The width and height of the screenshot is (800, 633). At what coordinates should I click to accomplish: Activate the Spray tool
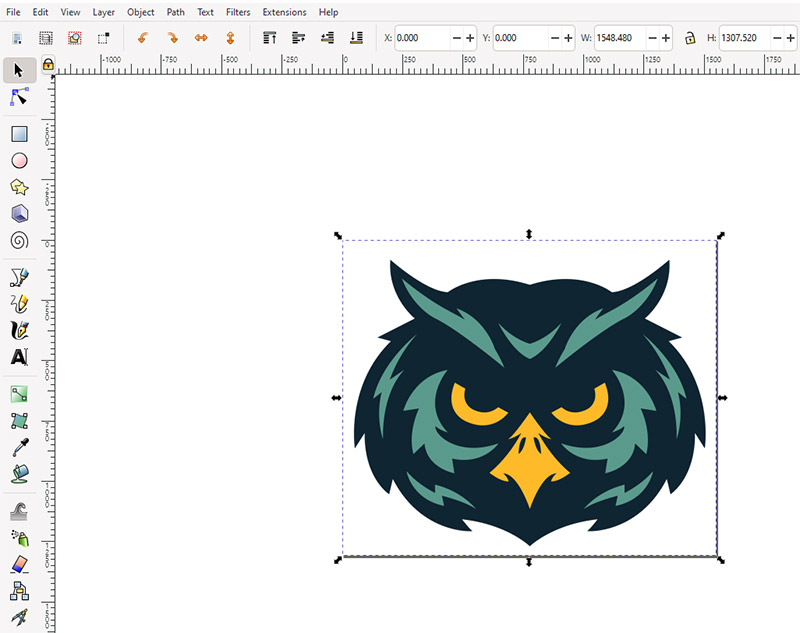pyautogui.click(x=19, y=538)
